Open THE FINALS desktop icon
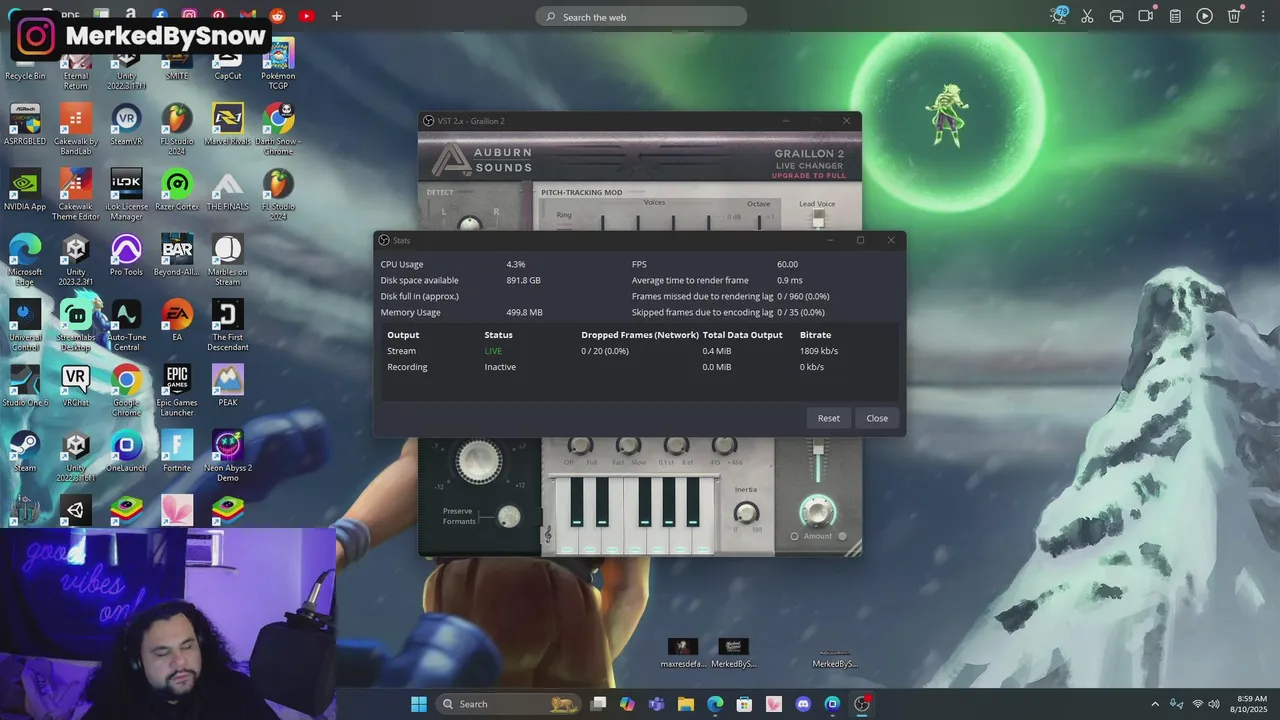This screenshot has height=720, width=1280. [228, 190]
